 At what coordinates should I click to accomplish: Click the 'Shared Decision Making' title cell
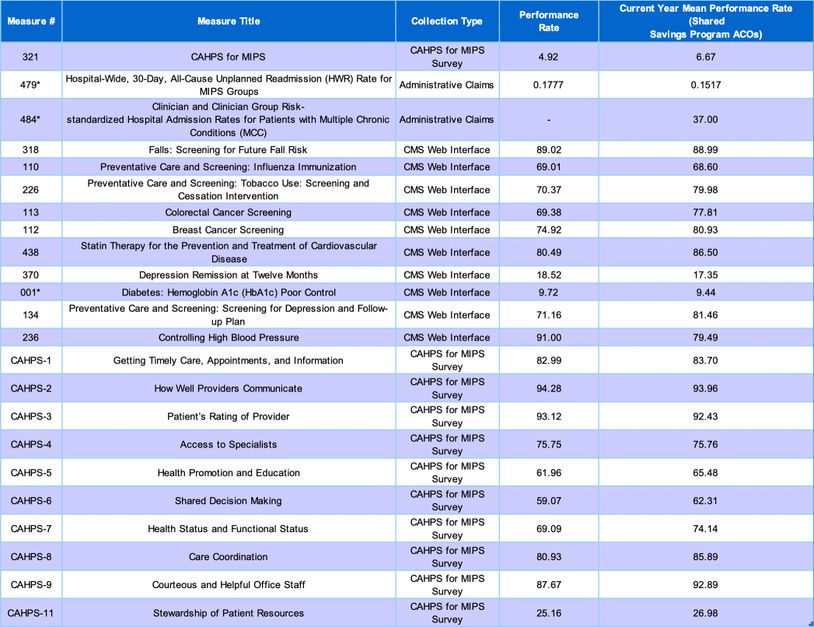click(x=228, y=500)
